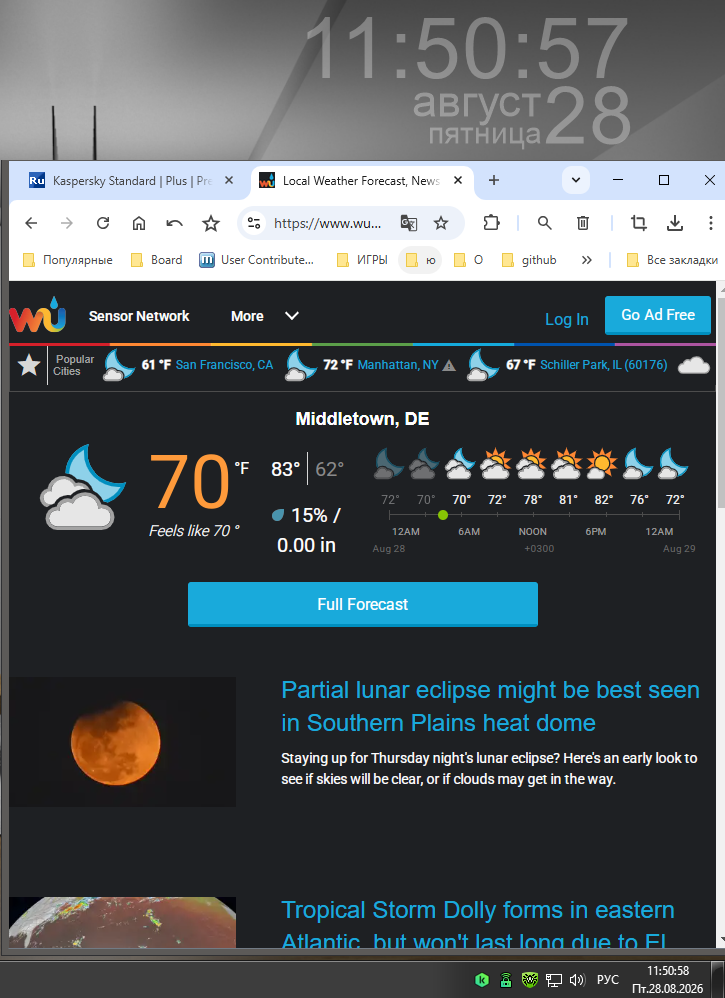Click the cloud icon after Schiller Park
725x998 pixels.
694,365
